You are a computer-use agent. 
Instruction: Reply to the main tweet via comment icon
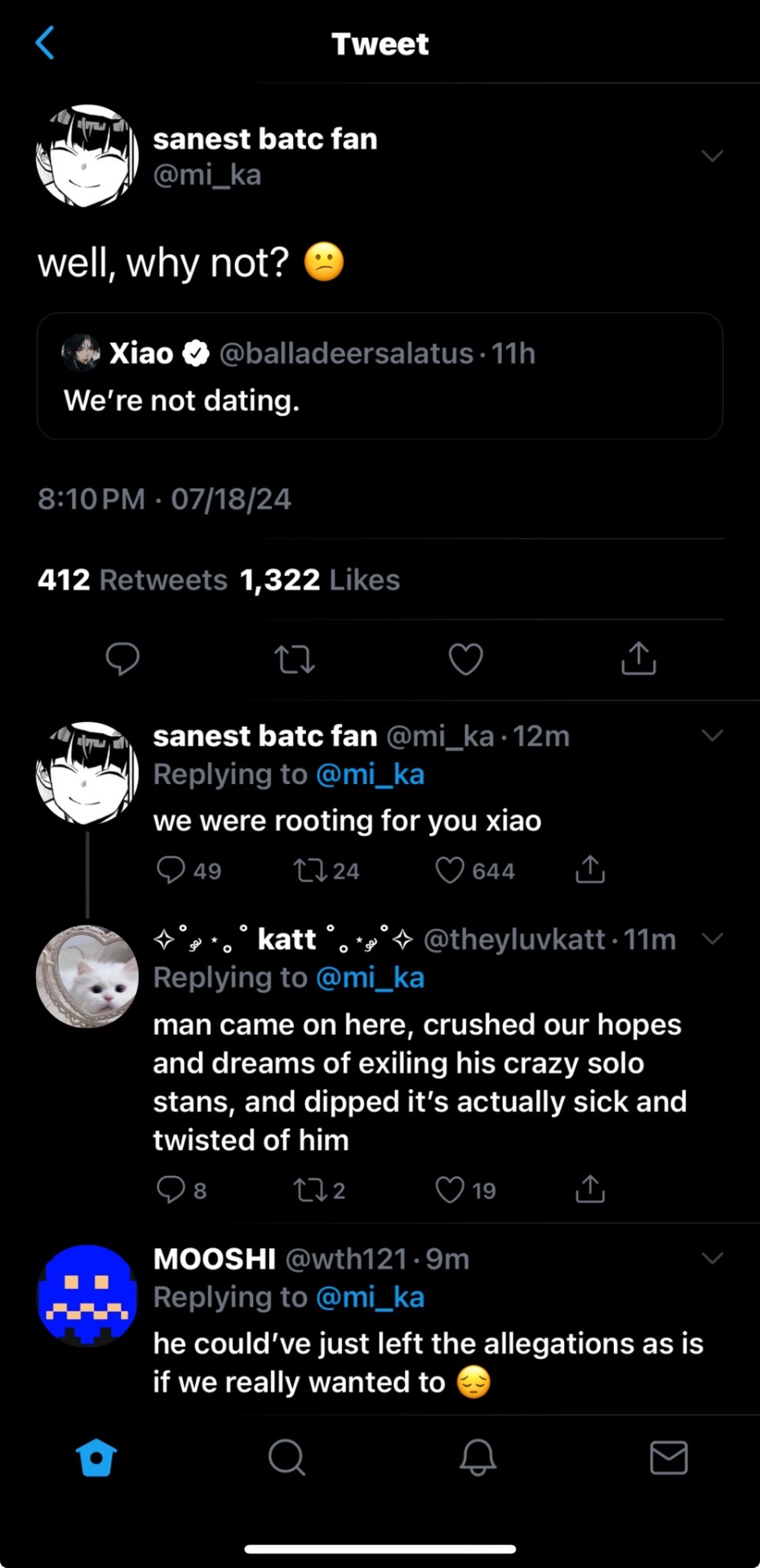pyautogui.click(x=122, y=658)
